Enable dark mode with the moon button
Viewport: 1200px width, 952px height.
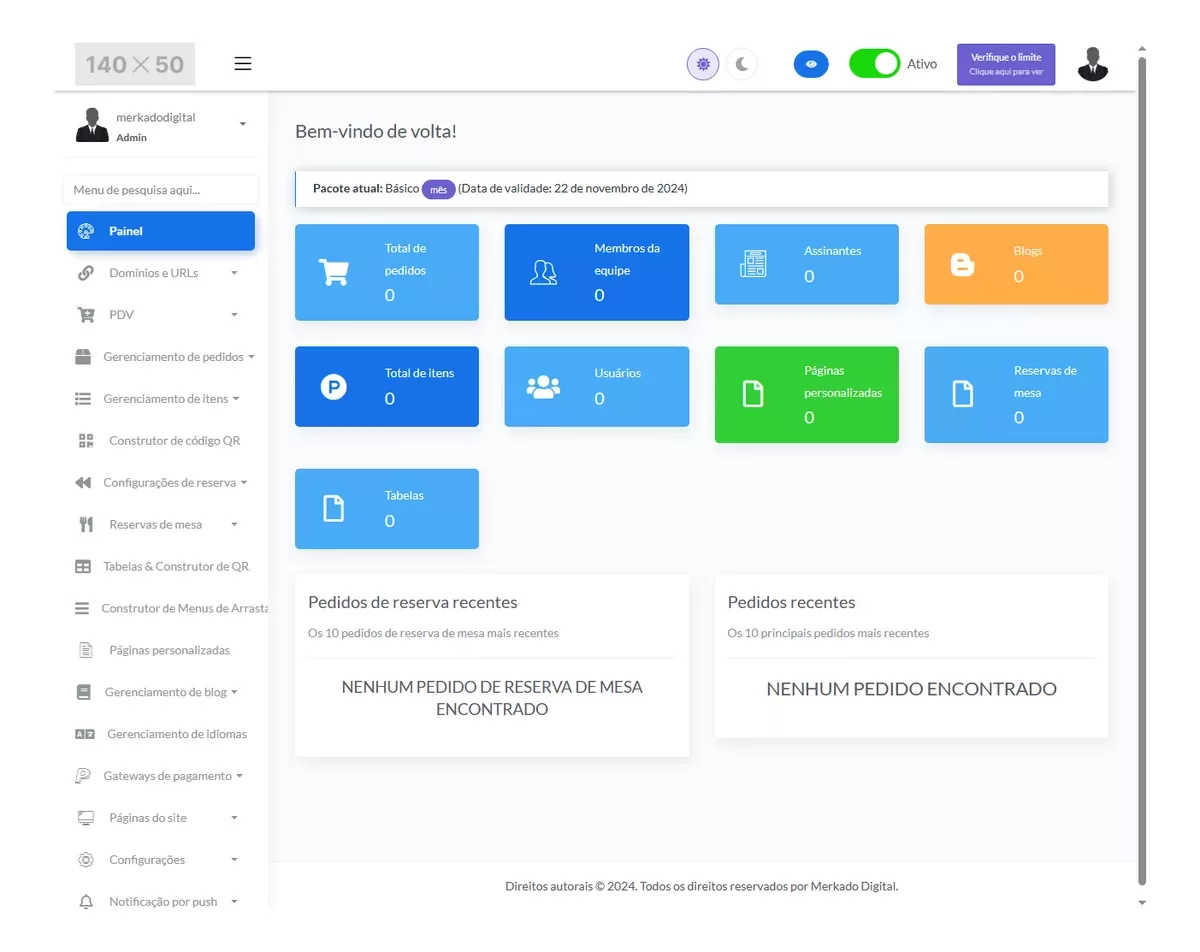pos(742,64)
